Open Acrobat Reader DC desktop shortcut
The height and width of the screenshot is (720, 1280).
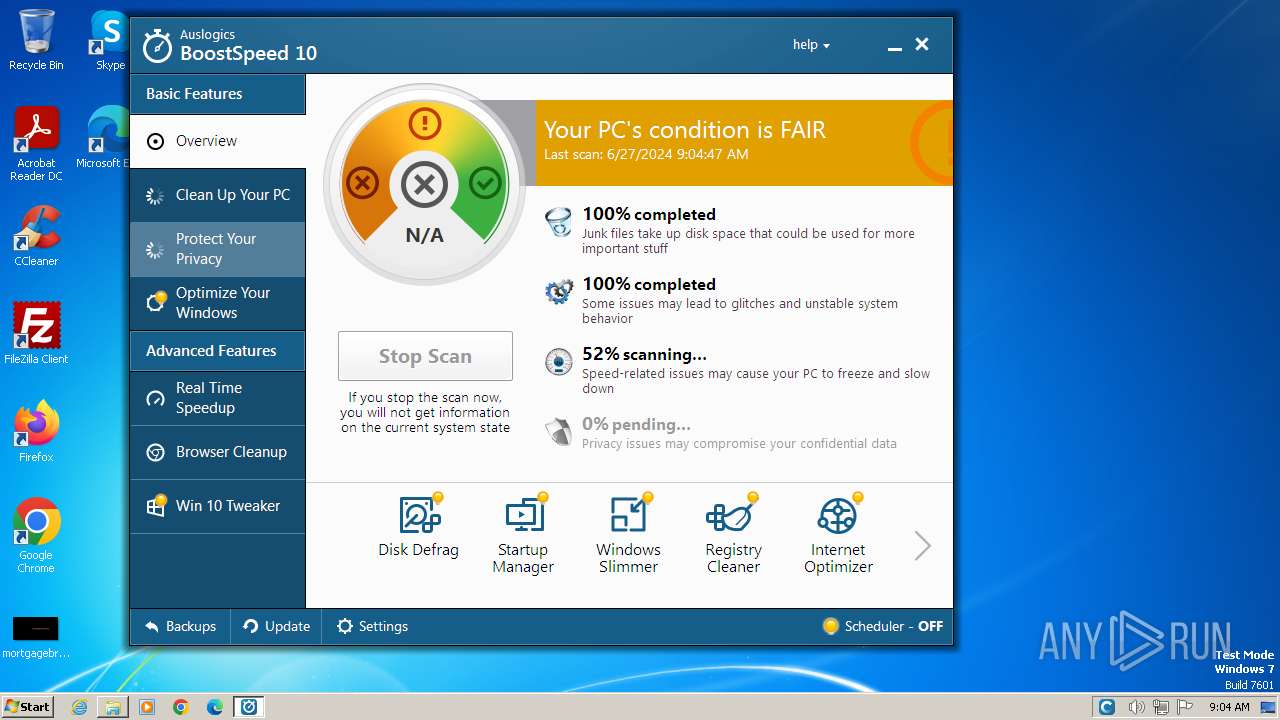tap(36, 144)
